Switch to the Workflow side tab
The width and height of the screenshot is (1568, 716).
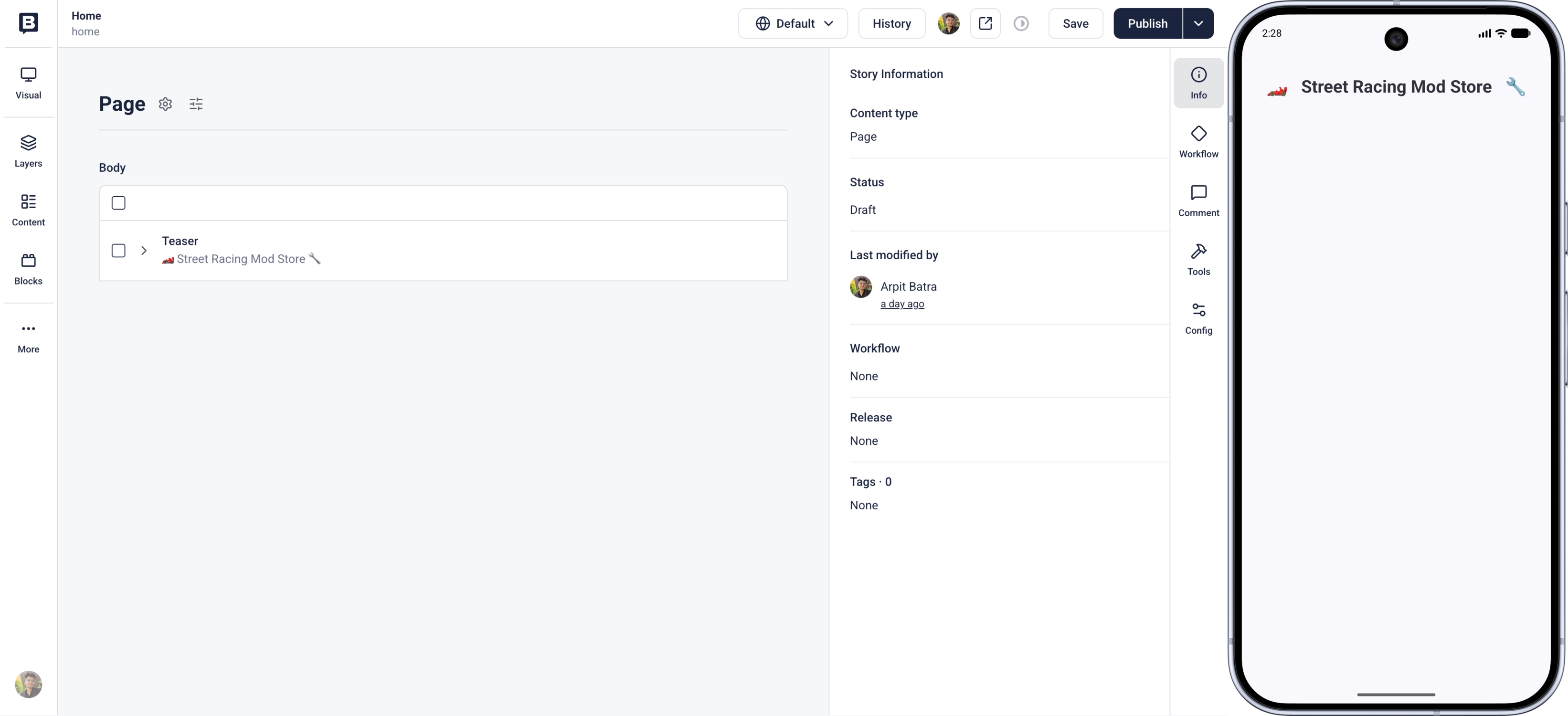pyautogui.click(x=1198, y=142)
